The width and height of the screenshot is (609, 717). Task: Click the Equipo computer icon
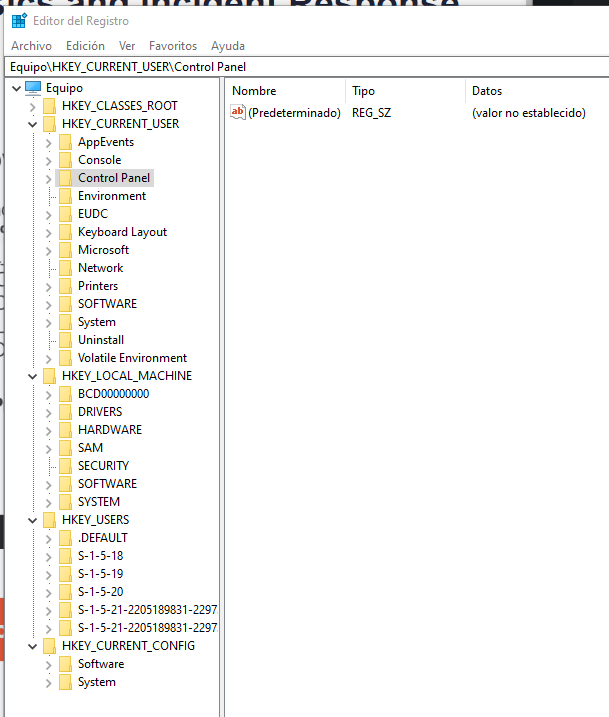coord(33,88)
